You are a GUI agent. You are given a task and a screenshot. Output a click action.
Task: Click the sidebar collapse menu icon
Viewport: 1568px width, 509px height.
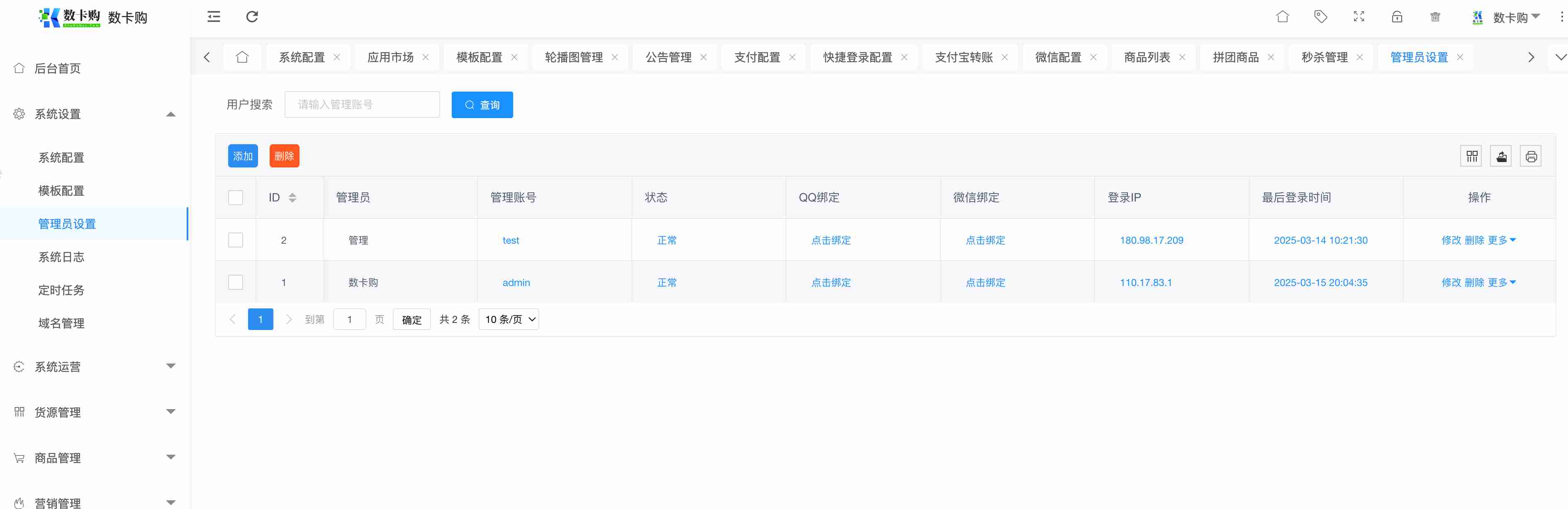click(214, 17)
